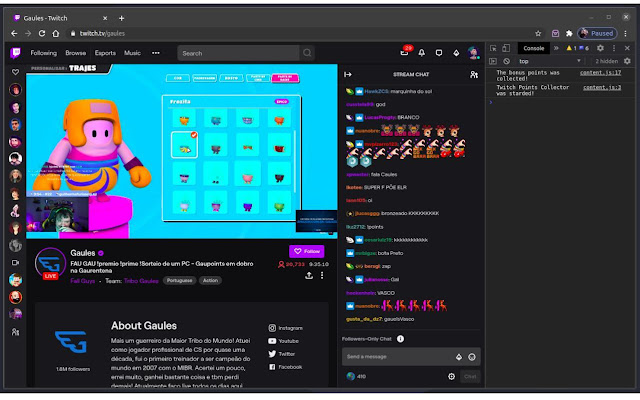The width and height of the screenshot is (640, 400).
Task: Click the pink extension icon in Chrome toolbar
Action: (x=556, y=33)
